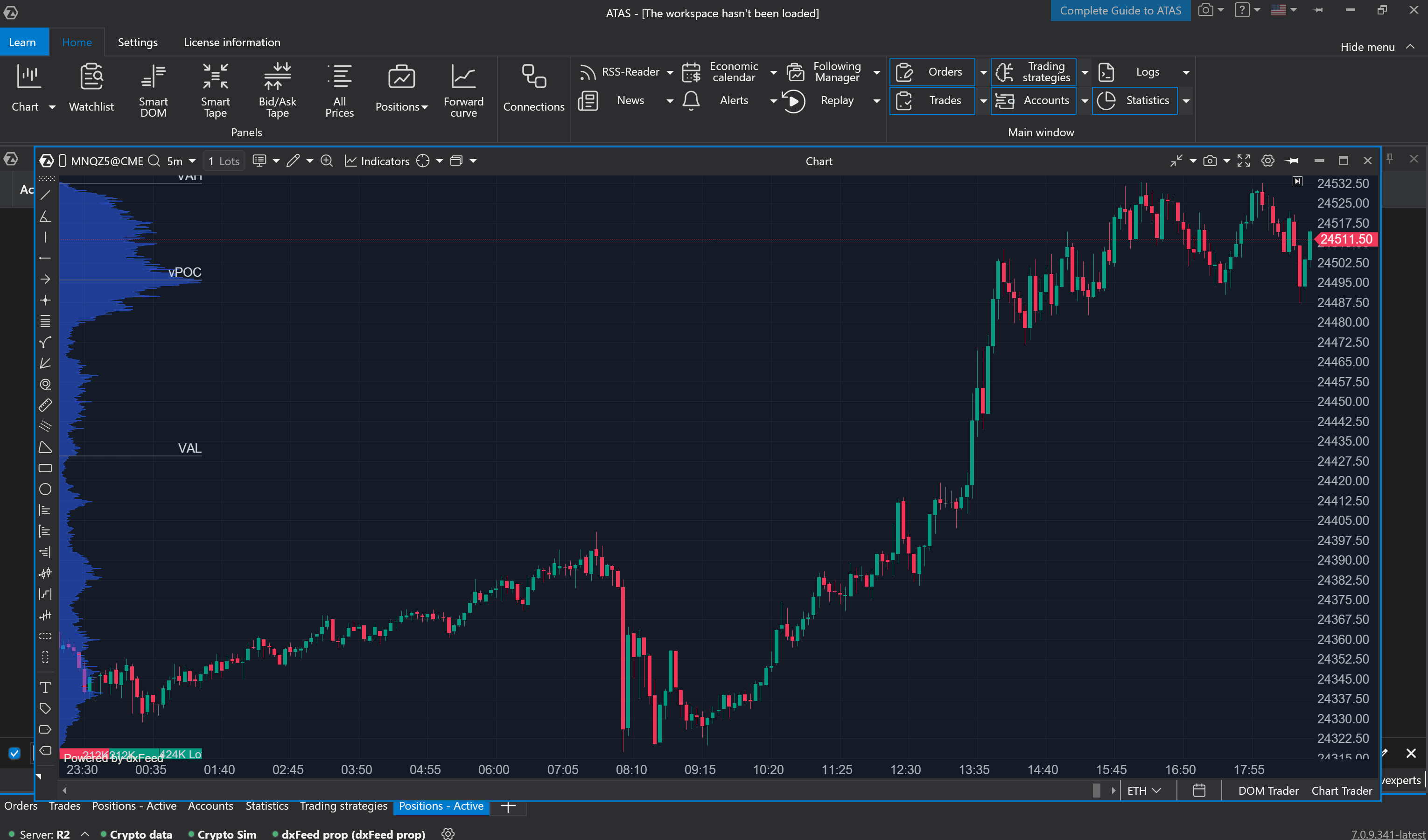Select the Ellipse drawing tool
The width and height of the screenshot is (1428, 840).
(45, 489)
